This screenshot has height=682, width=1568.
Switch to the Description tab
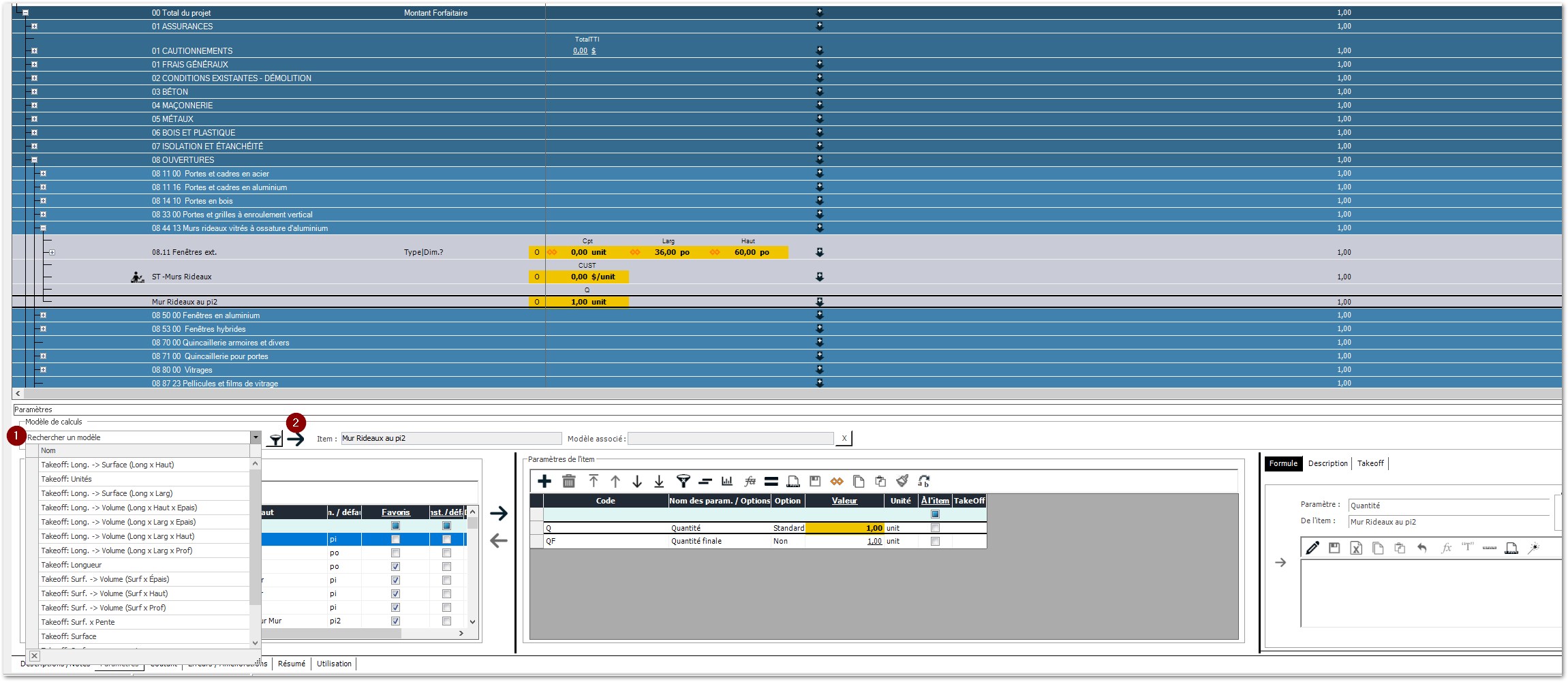click(x=1327, y=464)
